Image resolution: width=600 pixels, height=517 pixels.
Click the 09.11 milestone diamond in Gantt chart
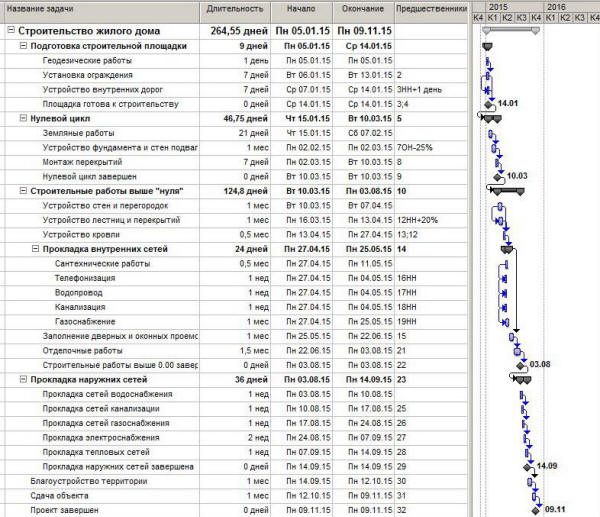pyautogui.click(x=536, y=510)
